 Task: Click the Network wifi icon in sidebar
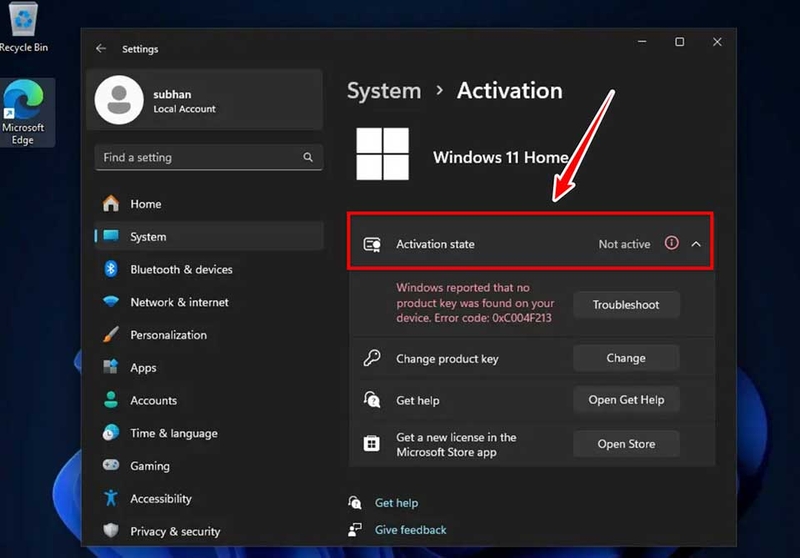pyautogui.click(x=111, y=301)
